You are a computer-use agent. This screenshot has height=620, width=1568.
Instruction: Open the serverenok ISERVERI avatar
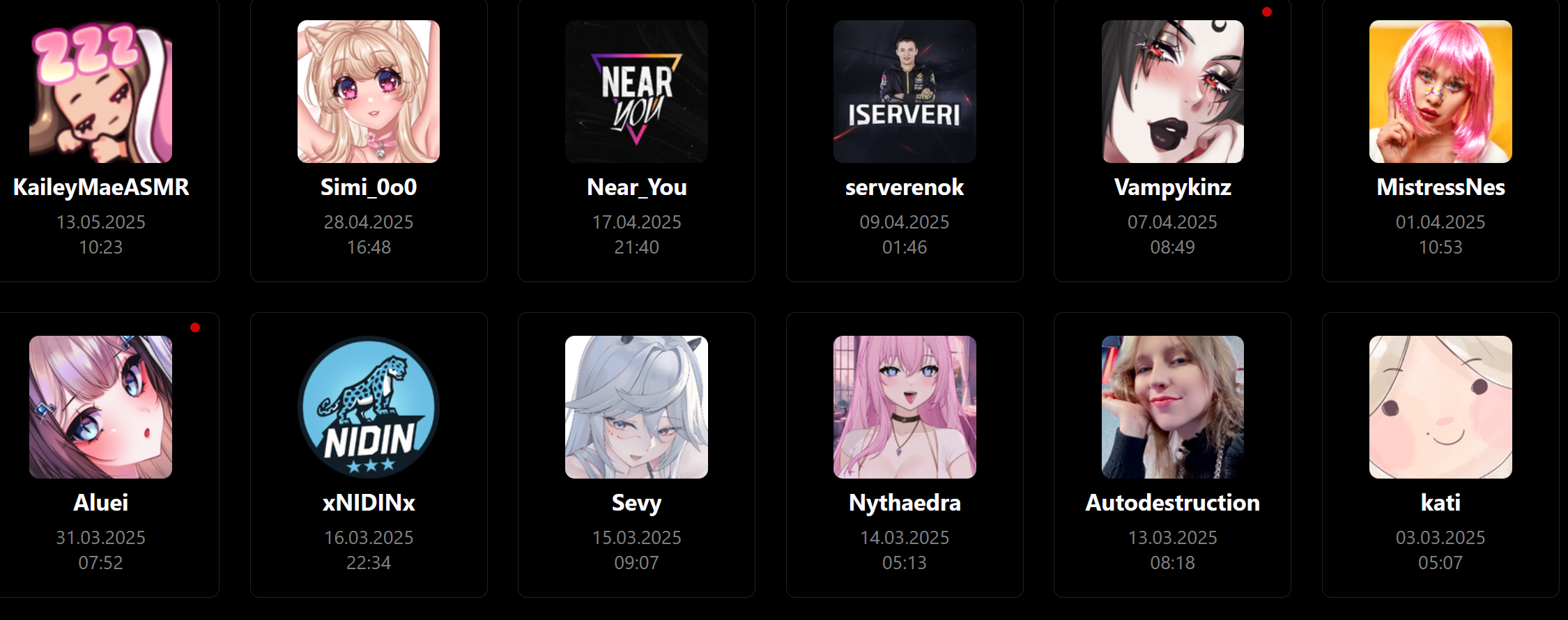tap(905, 91)
